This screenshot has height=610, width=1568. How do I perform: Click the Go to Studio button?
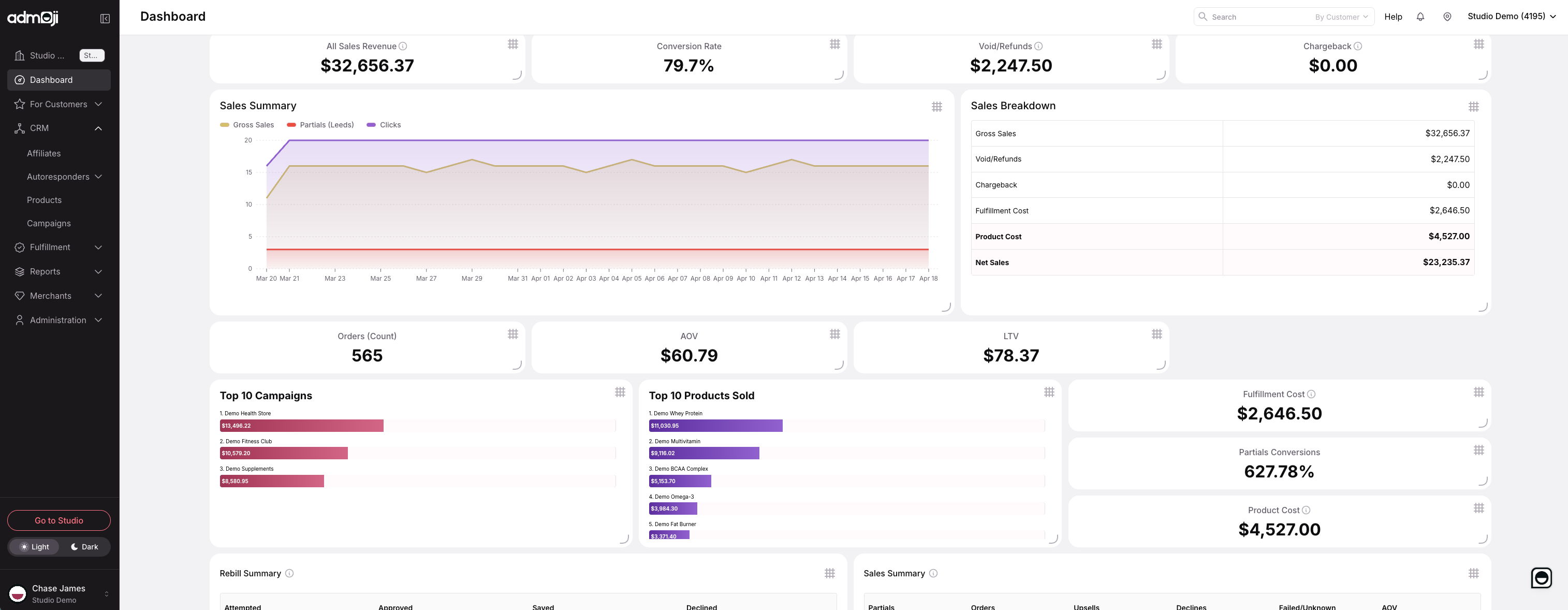pos(59,520)
